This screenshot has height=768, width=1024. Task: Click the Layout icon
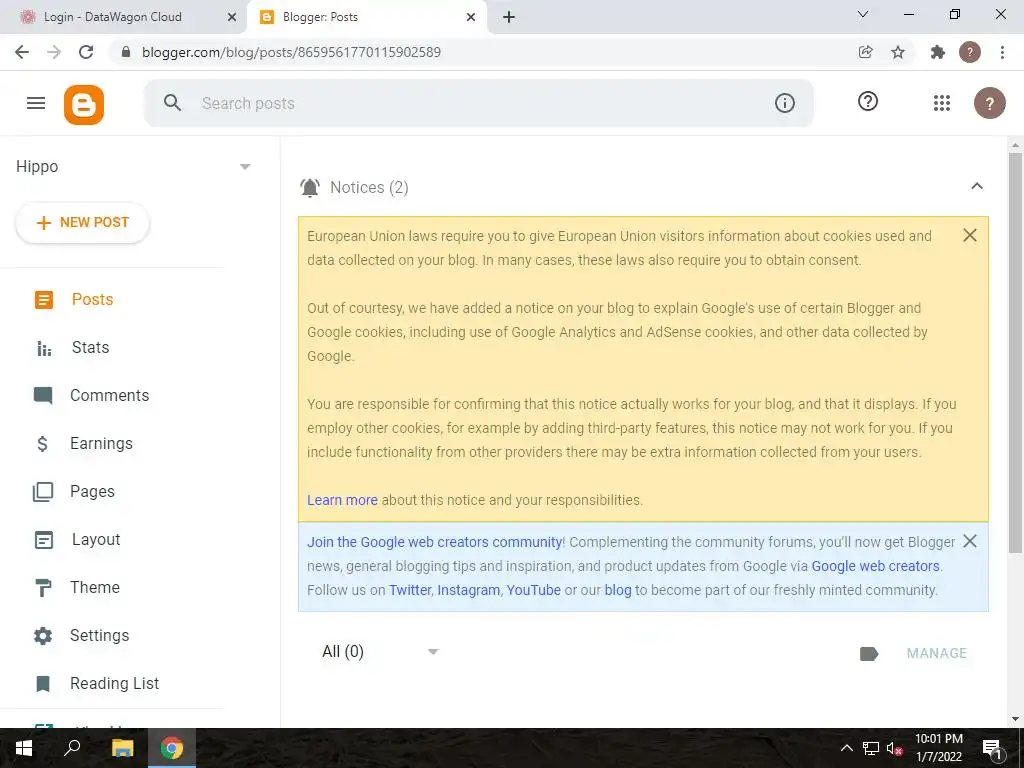point(44,540)
